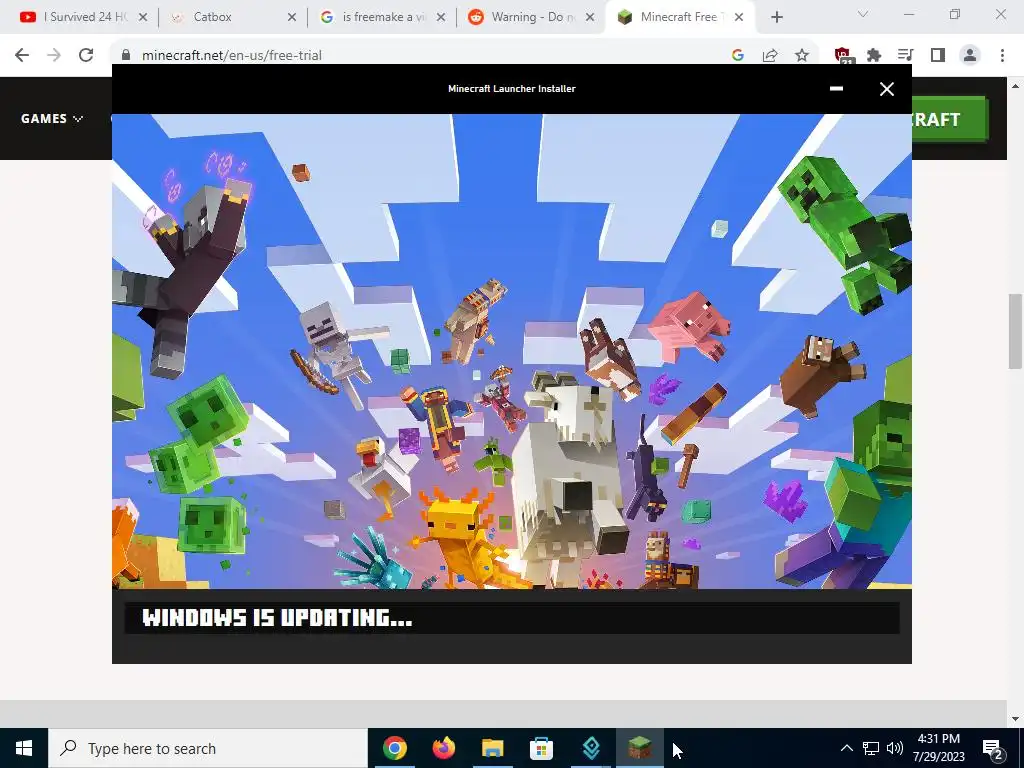Open a new browser tab
Image resolution: width=1024 pixels, height=768 pixels.
coord(776,17)
